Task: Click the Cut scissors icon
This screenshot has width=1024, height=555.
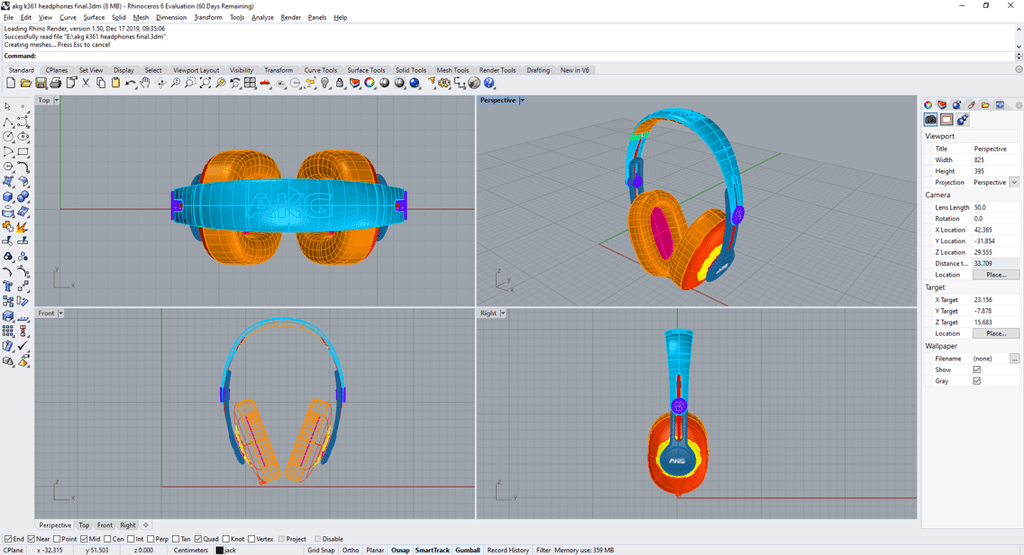Action: (x=86, y=83)
